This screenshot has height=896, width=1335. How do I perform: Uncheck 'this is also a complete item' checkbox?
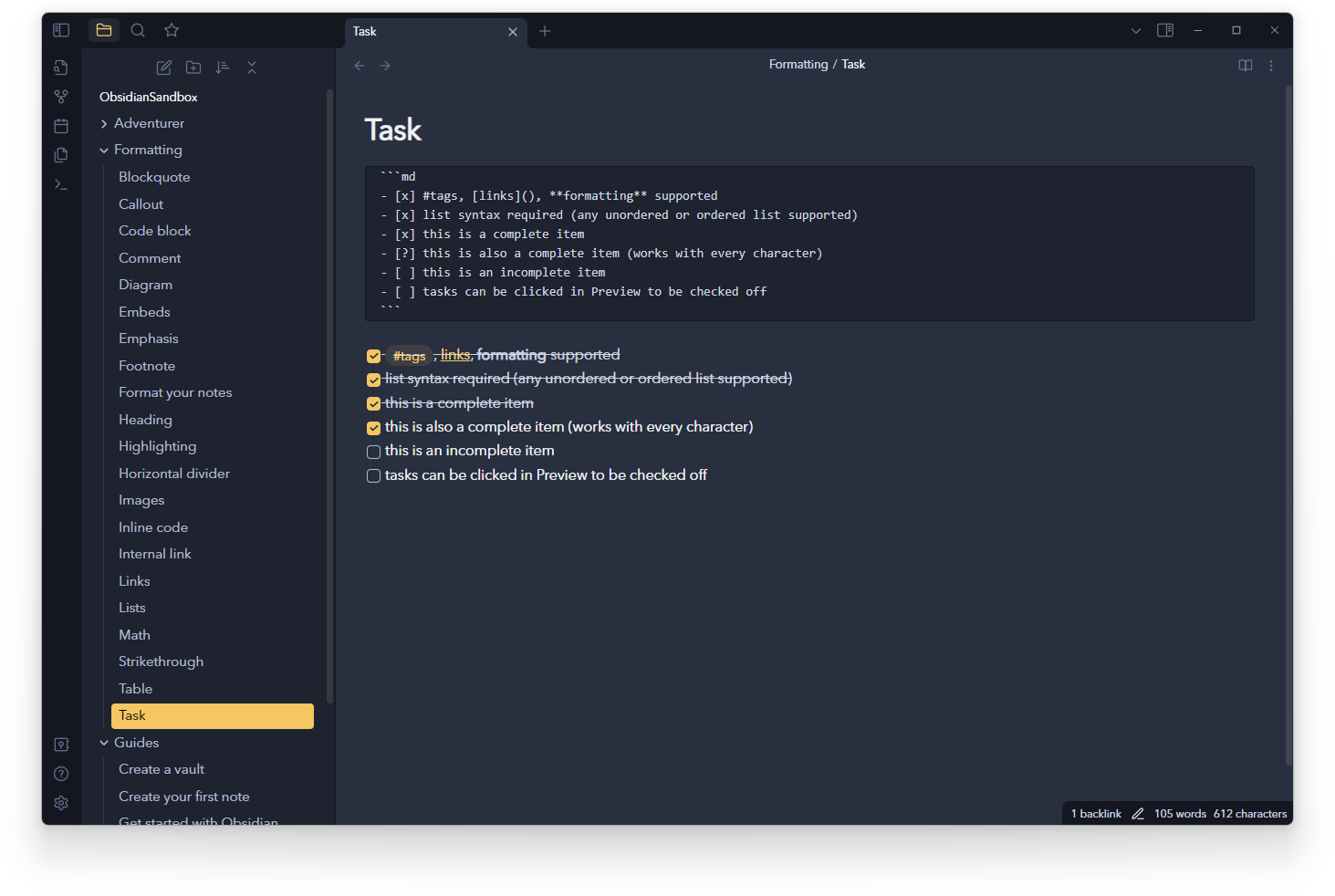click(x=373, y=428)
